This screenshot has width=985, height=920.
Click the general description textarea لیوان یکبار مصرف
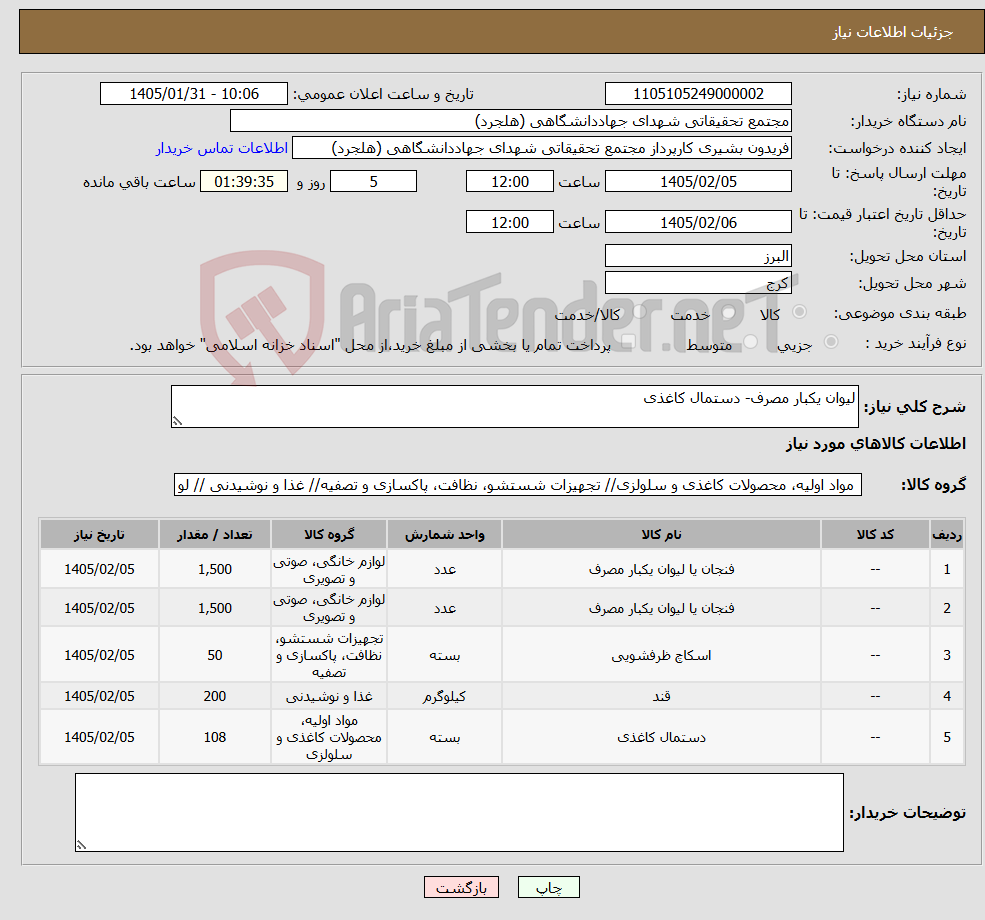pos(514,406)
